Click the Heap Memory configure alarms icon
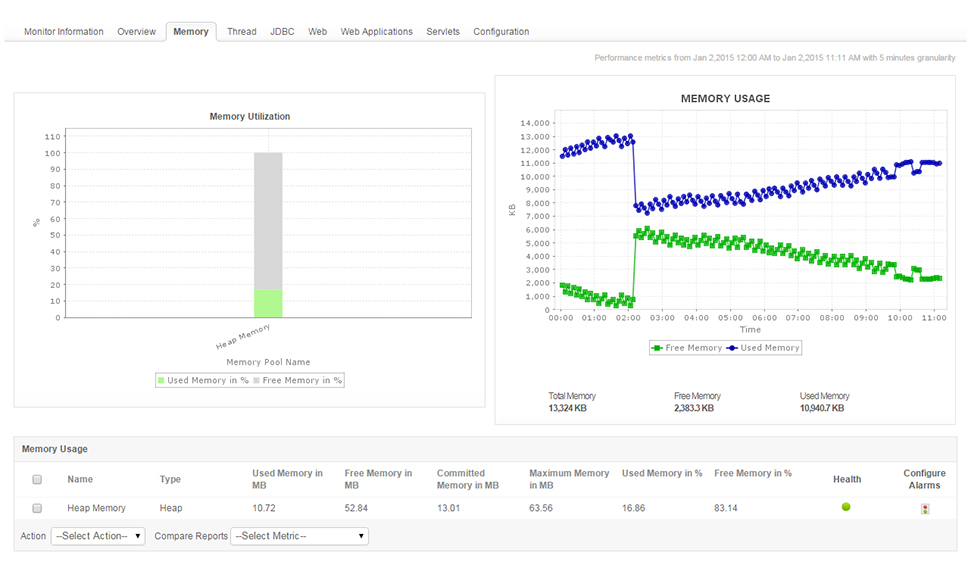 click(925, 509)
